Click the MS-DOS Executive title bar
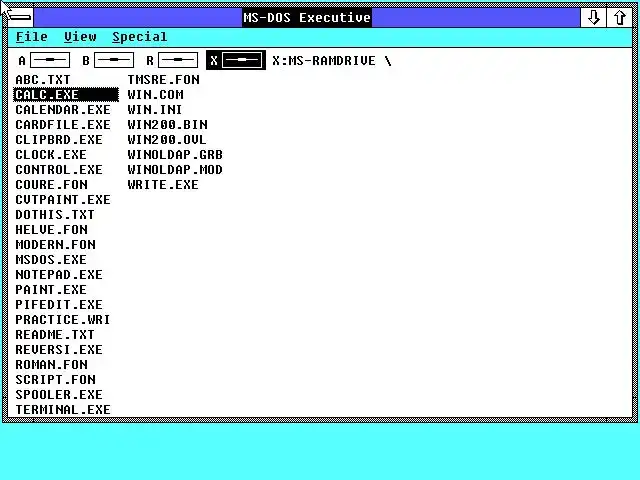Screen dimensions: 640x480 pyautogui.click(x=307, y=18)
